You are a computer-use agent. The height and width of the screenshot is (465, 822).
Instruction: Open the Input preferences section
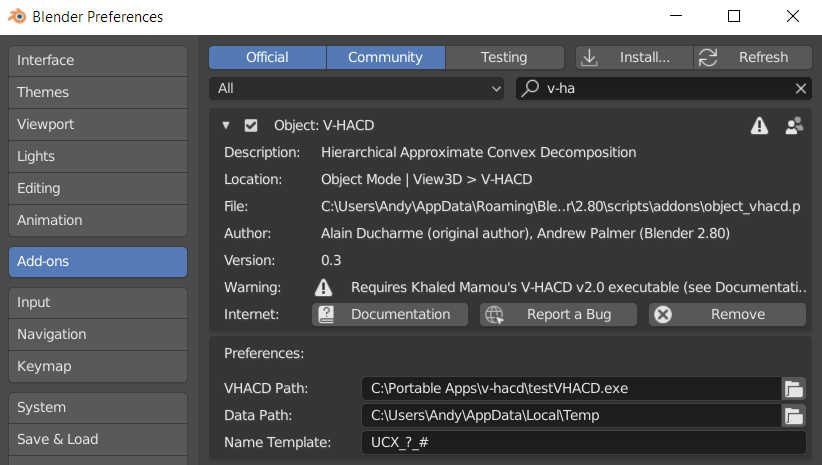pyautogui.click(x=98, y=302)
